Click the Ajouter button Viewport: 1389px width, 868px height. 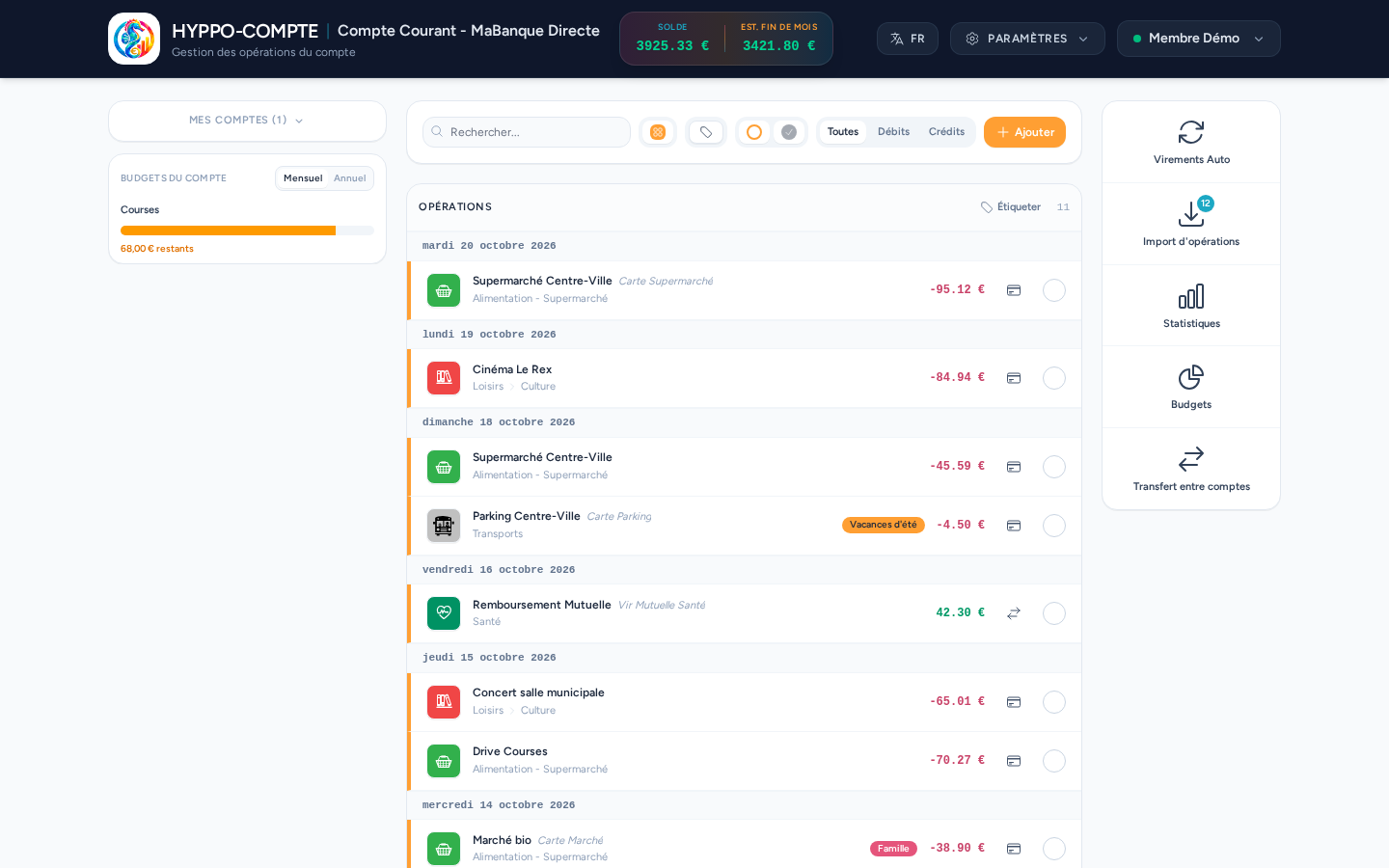tap(1024, 132)
